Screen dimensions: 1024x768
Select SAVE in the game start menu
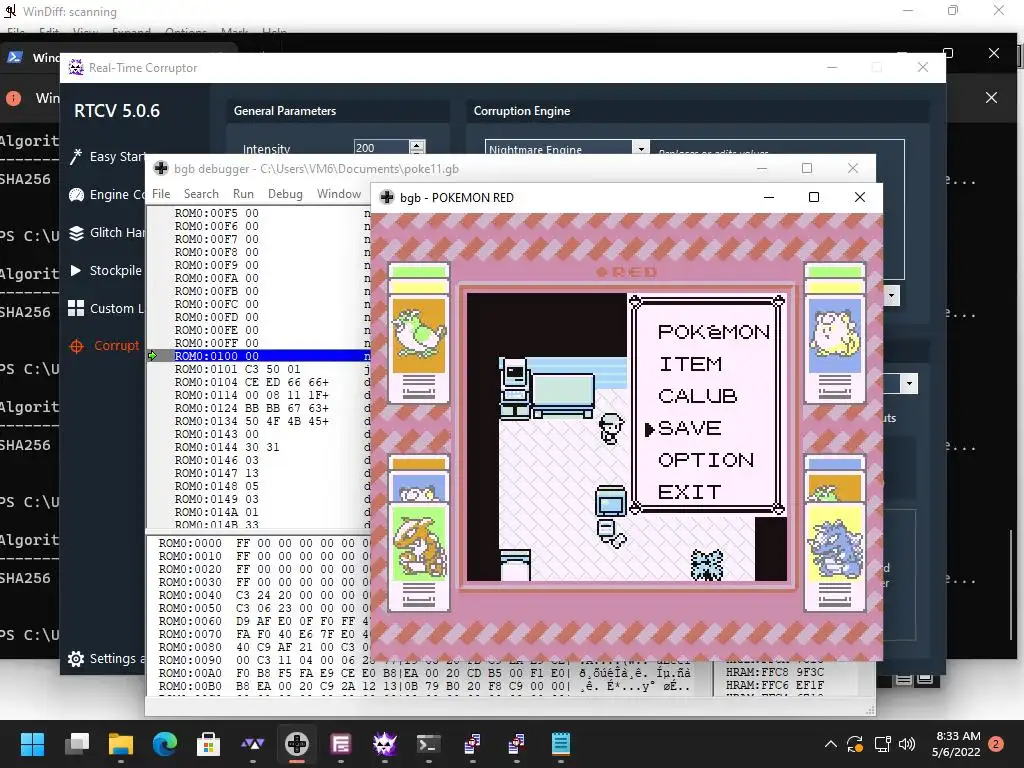690,428
